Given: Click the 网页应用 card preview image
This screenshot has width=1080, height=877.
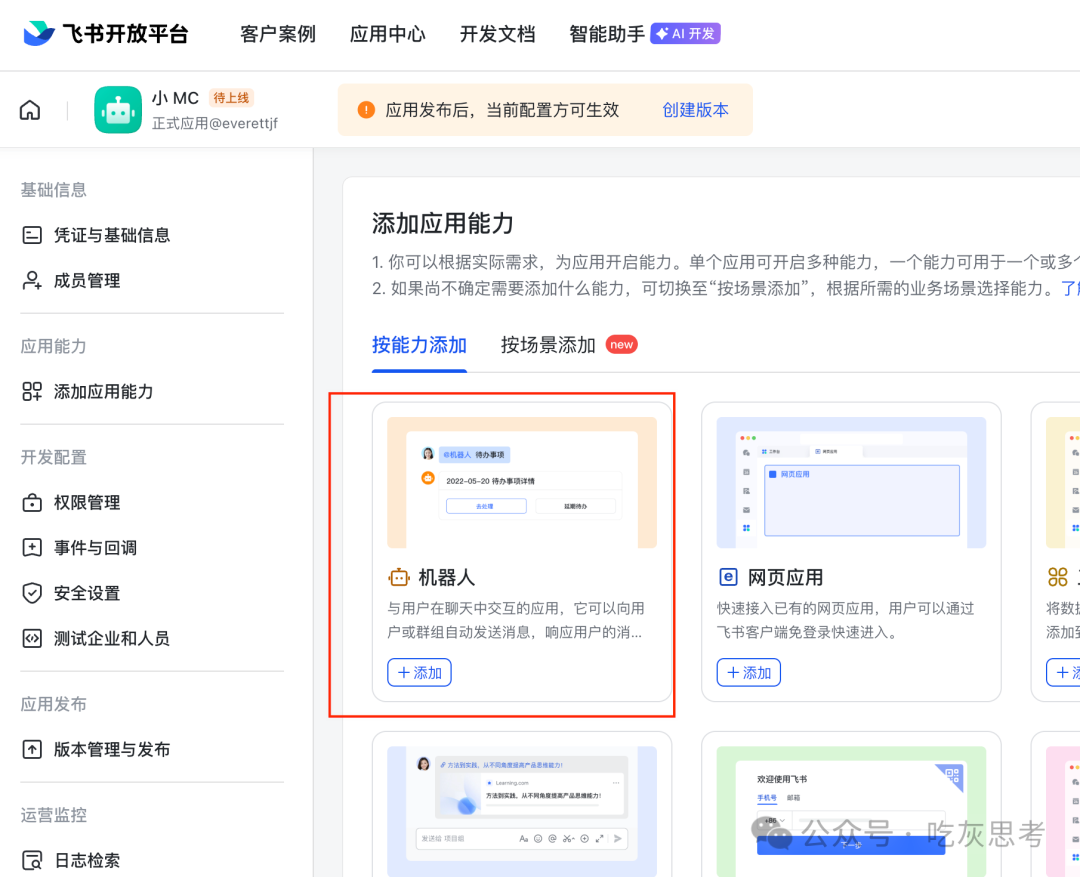Looking at the screenshot, I should pyautogui.click(x=851, y=482).
